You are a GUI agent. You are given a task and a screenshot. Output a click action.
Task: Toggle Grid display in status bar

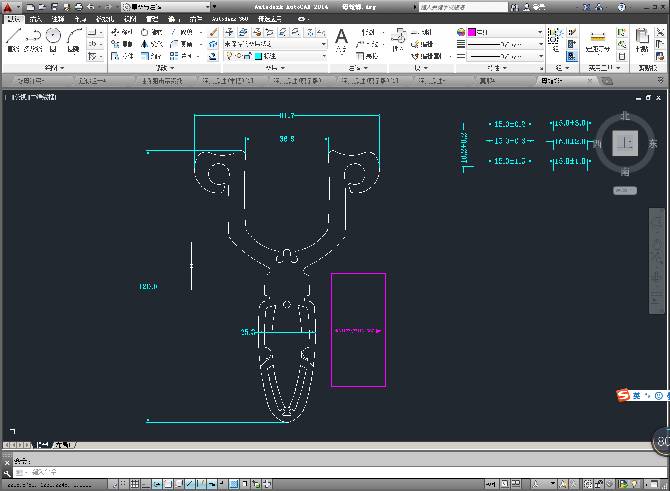pos(134,484)
